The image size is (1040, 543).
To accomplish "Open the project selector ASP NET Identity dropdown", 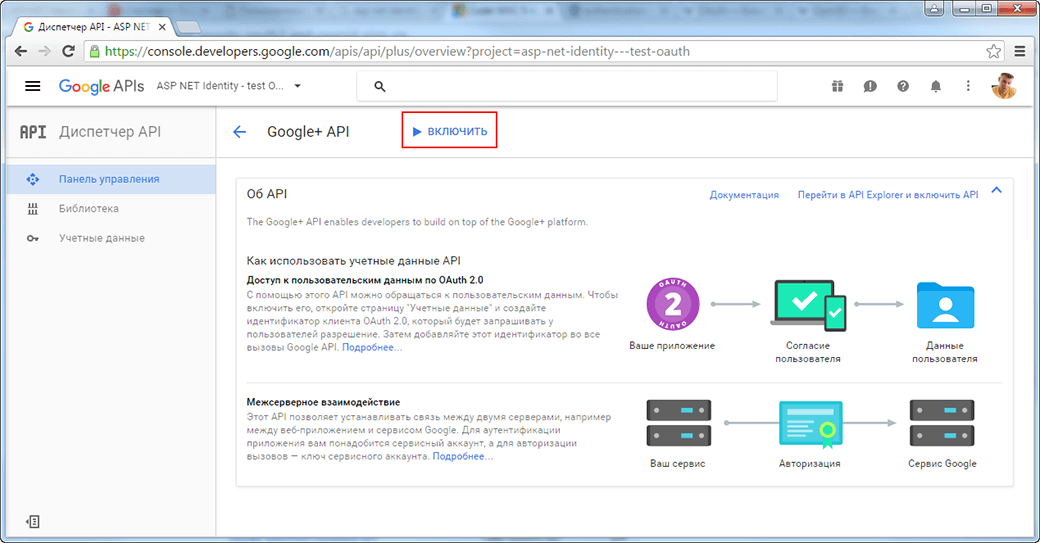I will coord(229,86).
